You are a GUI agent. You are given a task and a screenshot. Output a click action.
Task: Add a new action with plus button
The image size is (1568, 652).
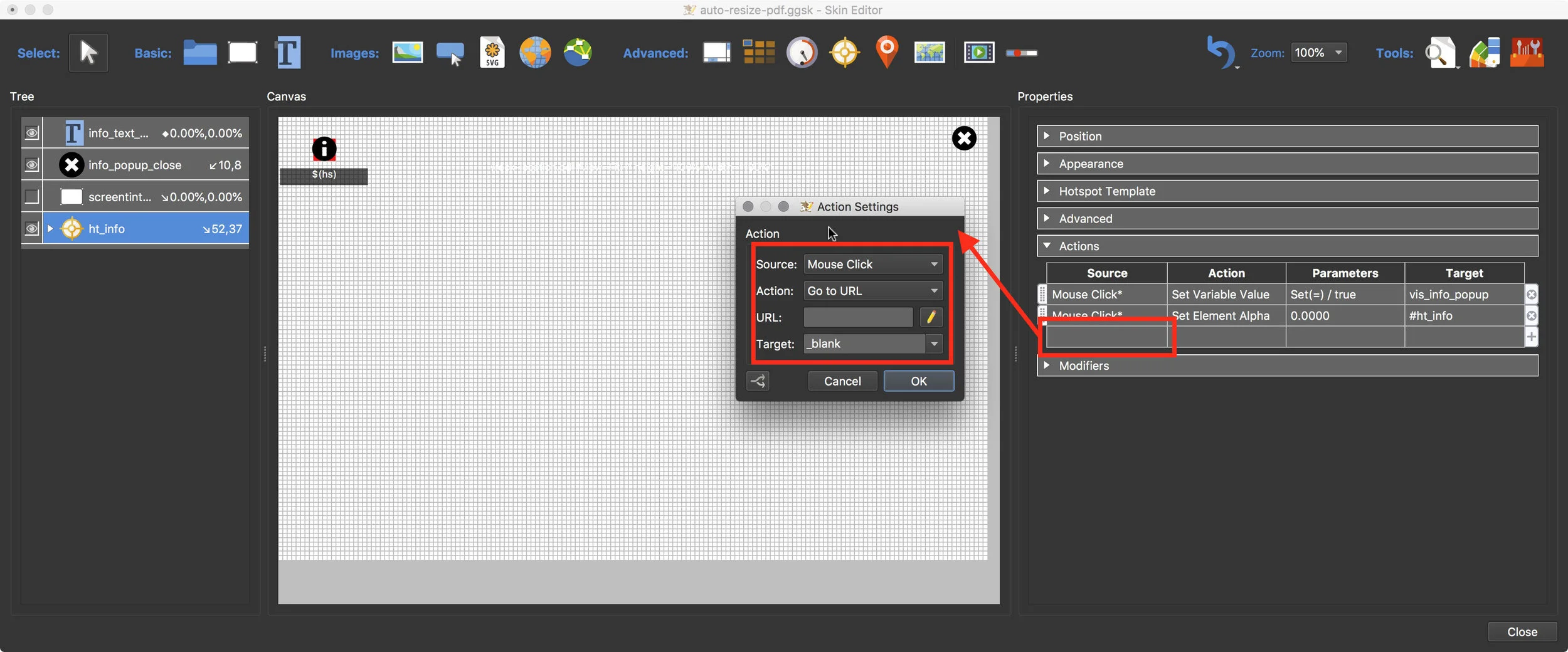tap(1531, 337)
